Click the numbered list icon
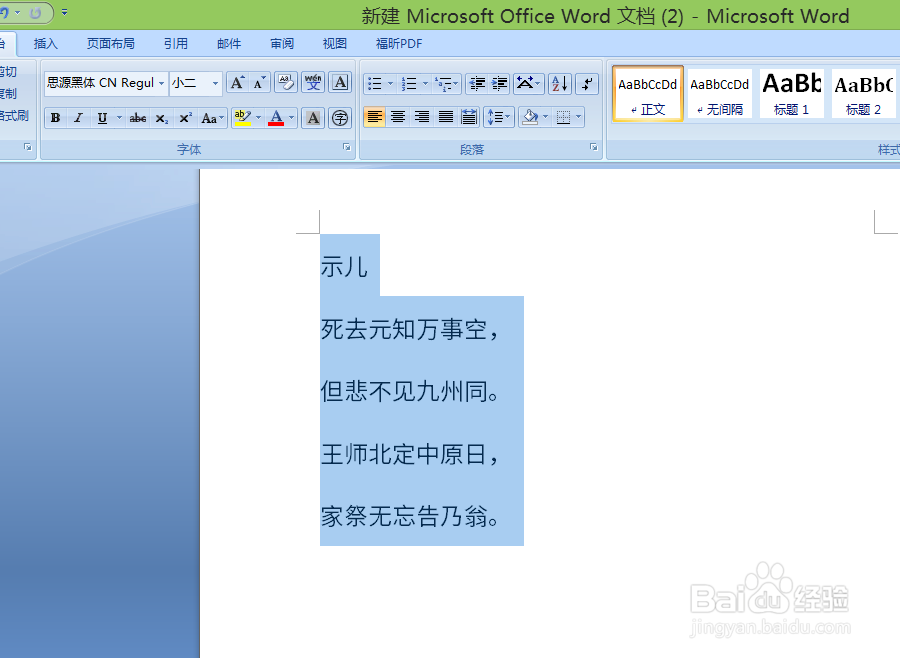The width and height of the screenshot is (900, 658). point(409,84)
